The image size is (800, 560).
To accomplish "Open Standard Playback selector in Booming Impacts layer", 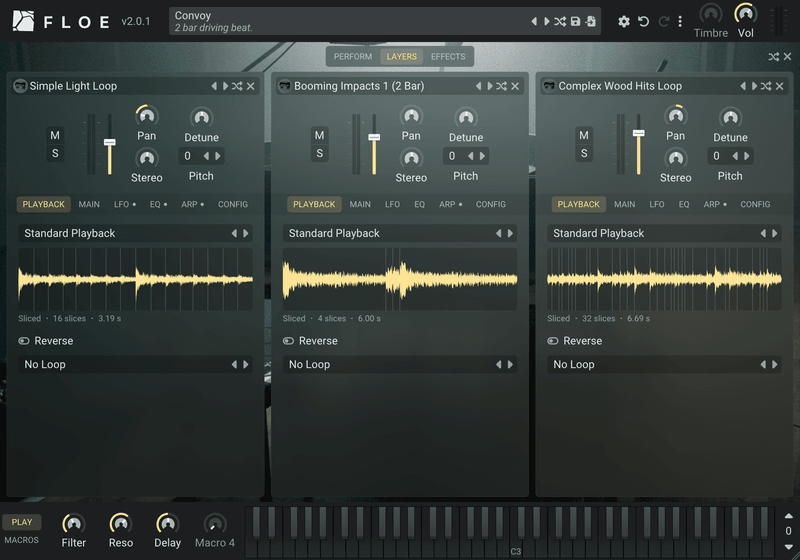I will [399, 234].
